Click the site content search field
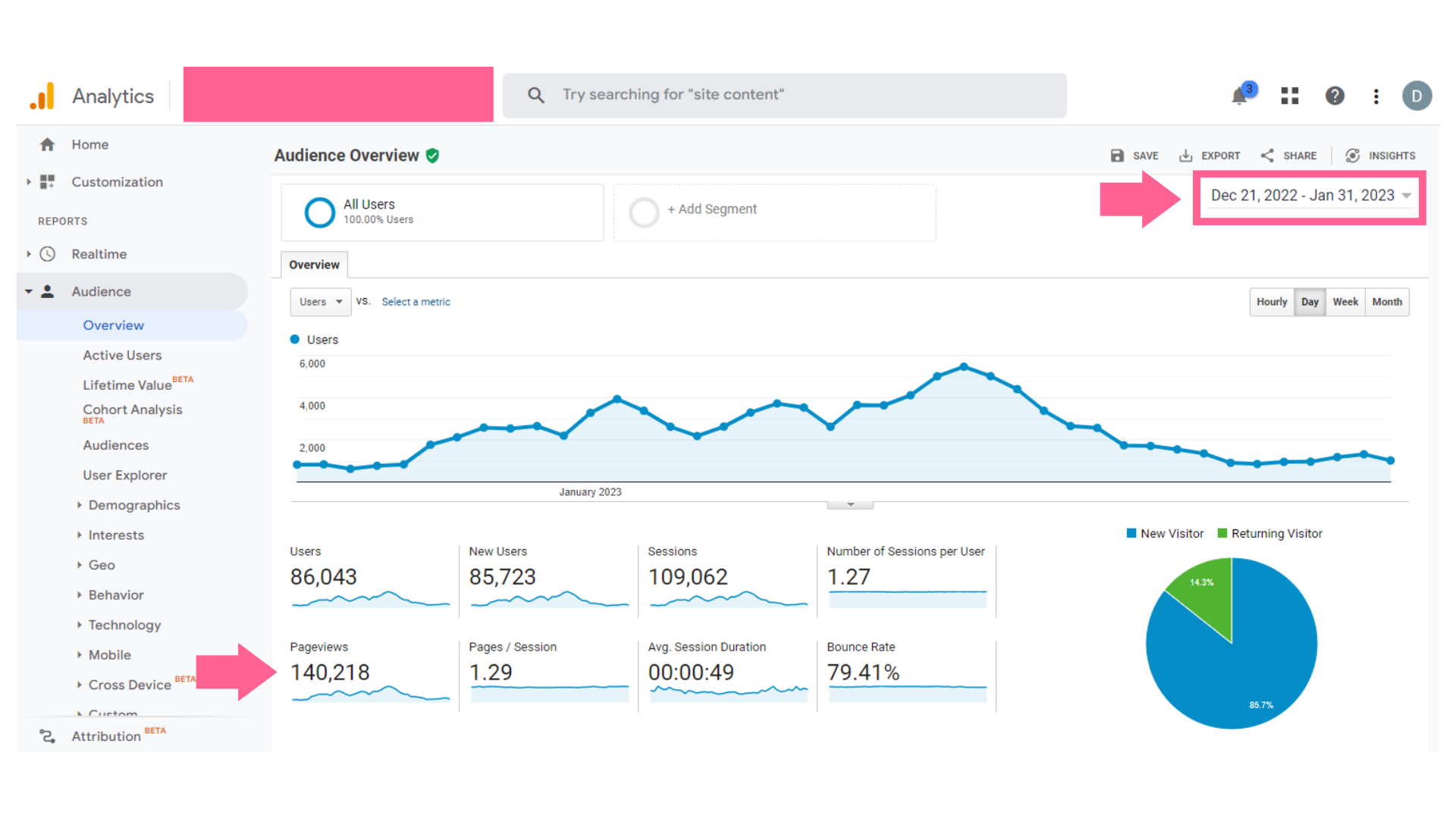Image resolution: width=1456 pixels, height=819 pixels. point(784,95)
